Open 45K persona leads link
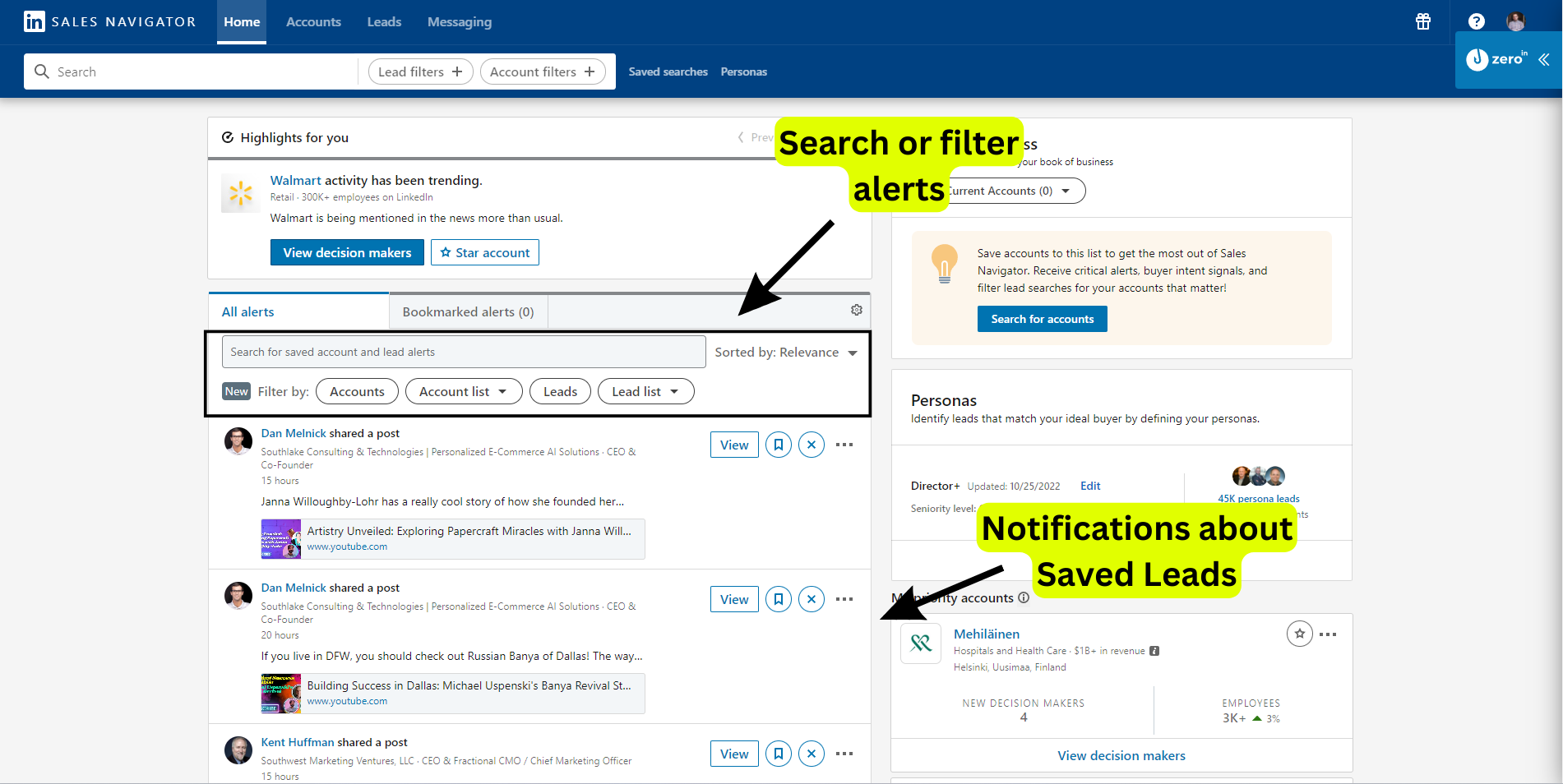1563x784 pixels. pyautogui.click(x=1259, y=498)
